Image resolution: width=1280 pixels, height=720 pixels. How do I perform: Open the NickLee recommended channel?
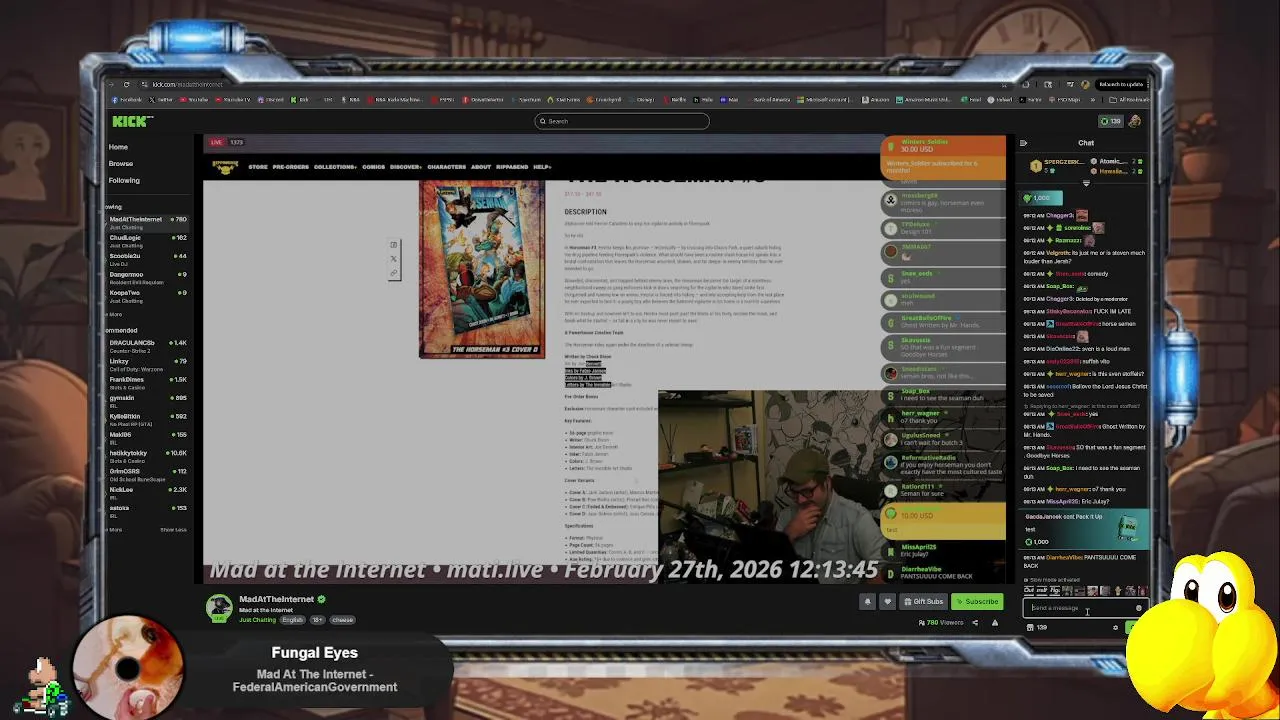coord(146,492)
